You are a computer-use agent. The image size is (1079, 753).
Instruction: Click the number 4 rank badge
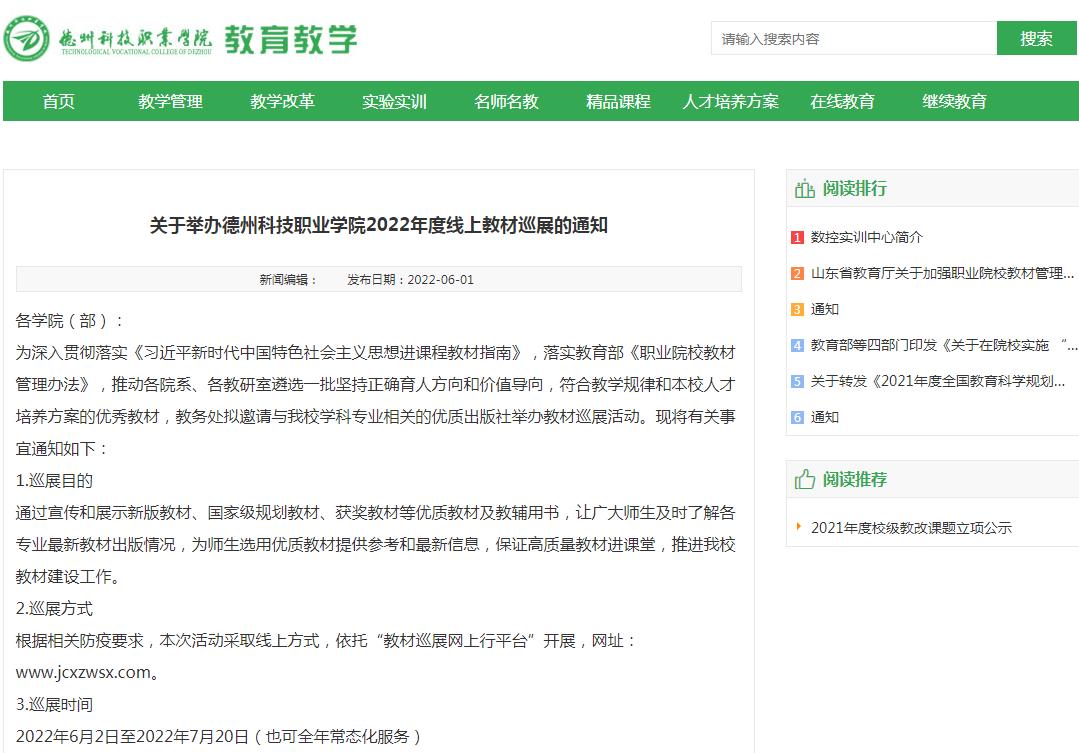click(797, 346)
